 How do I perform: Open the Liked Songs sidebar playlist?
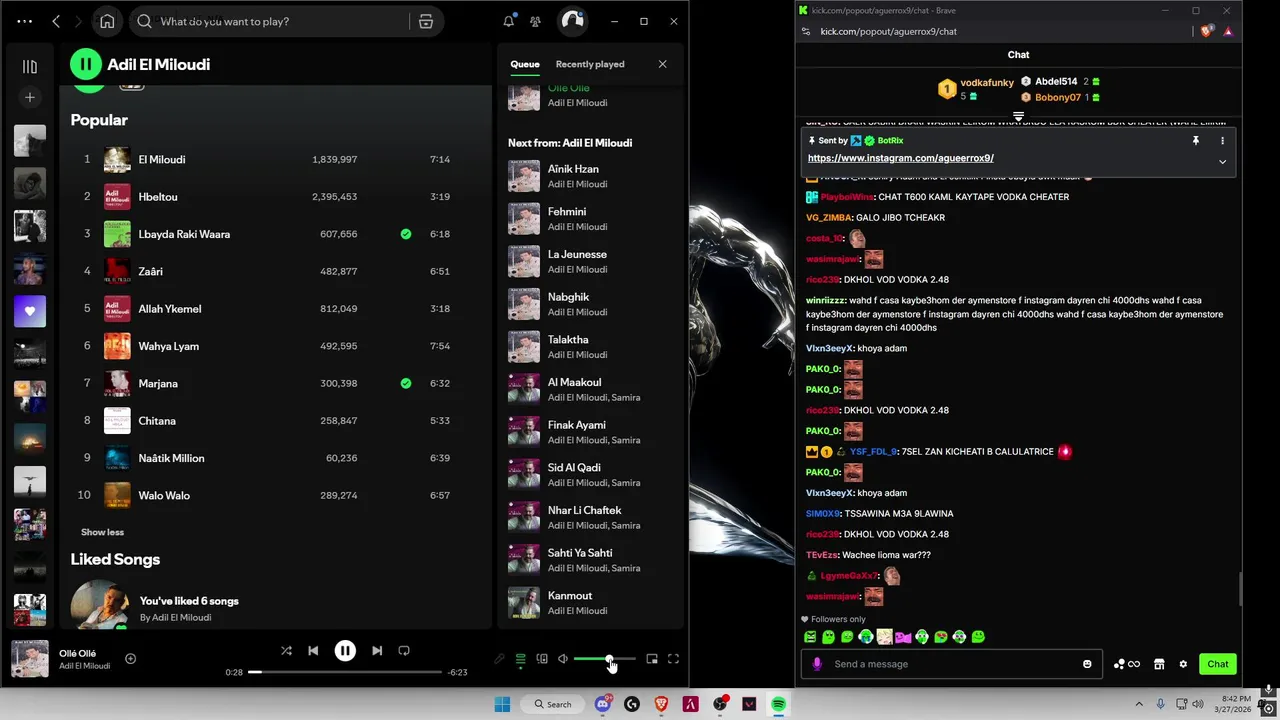30,311
